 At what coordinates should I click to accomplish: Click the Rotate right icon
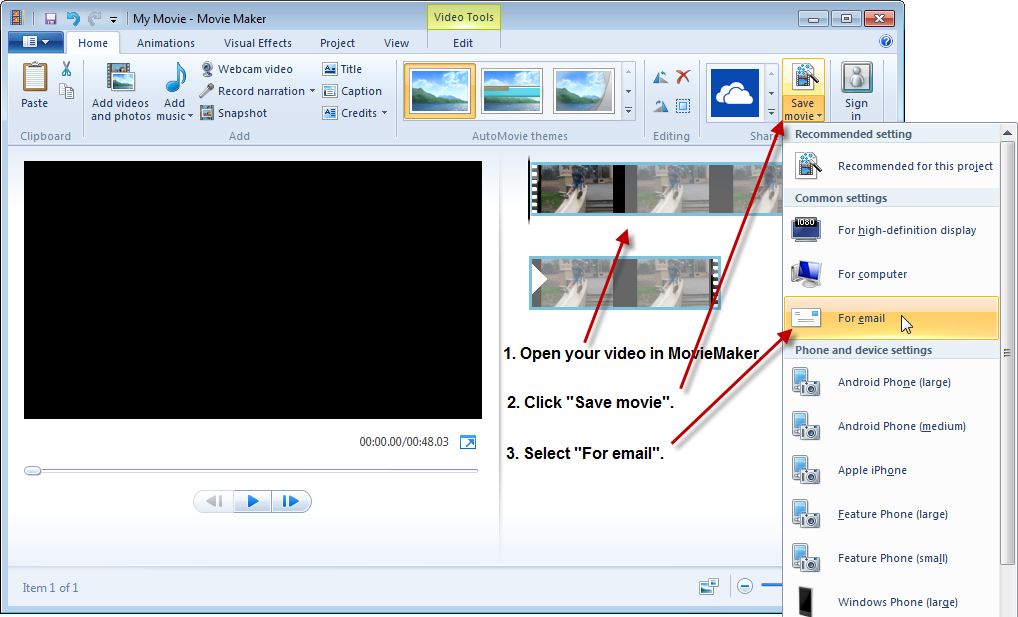(660, 106)
